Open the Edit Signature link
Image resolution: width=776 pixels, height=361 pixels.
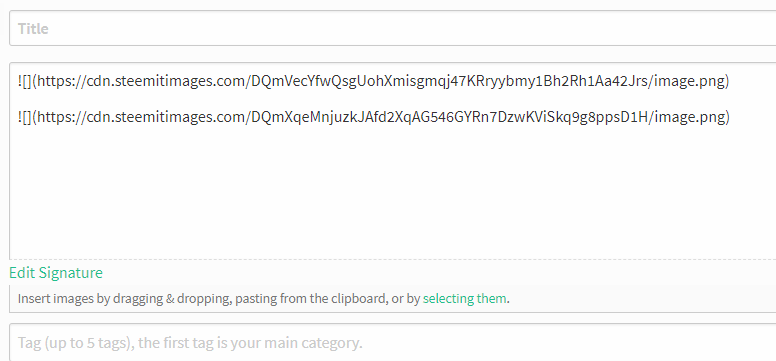tap(56, 273)
